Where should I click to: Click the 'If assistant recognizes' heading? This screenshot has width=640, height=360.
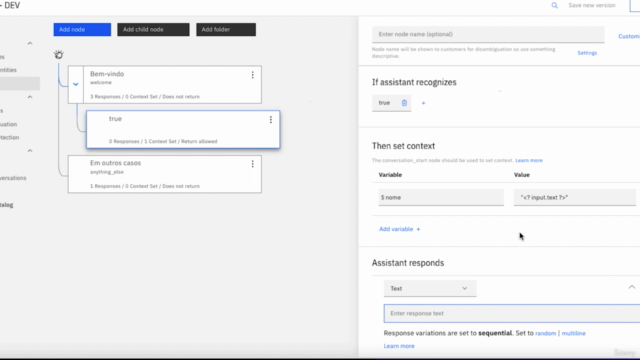click(x=414, y=82)
